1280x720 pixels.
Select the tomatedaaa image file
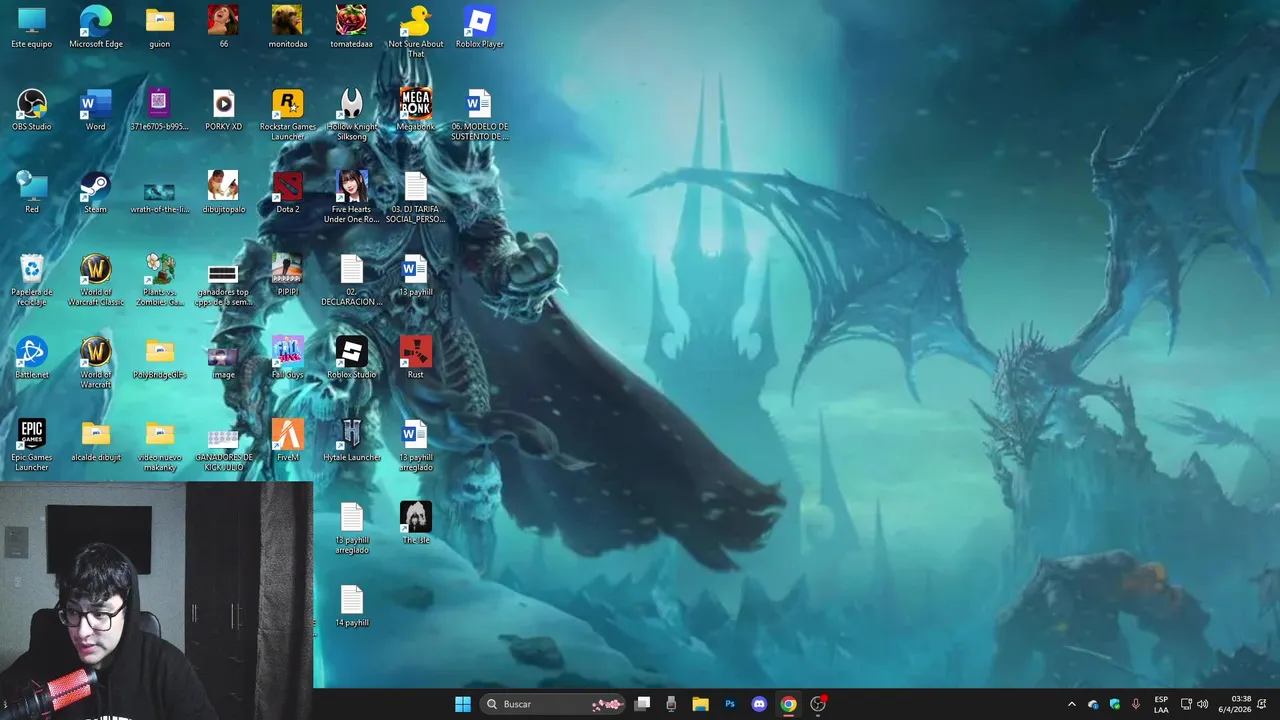(352, 27)
